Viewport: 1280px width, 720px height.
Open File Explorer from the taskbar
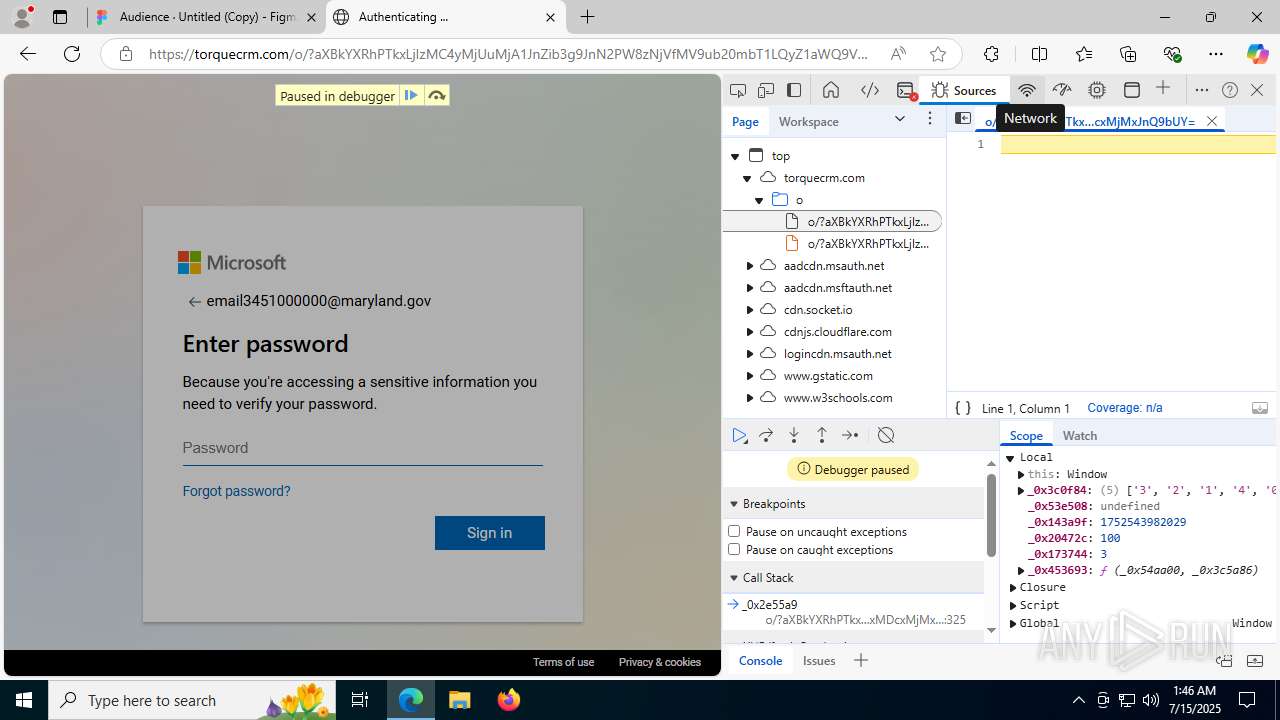(459, 700)
